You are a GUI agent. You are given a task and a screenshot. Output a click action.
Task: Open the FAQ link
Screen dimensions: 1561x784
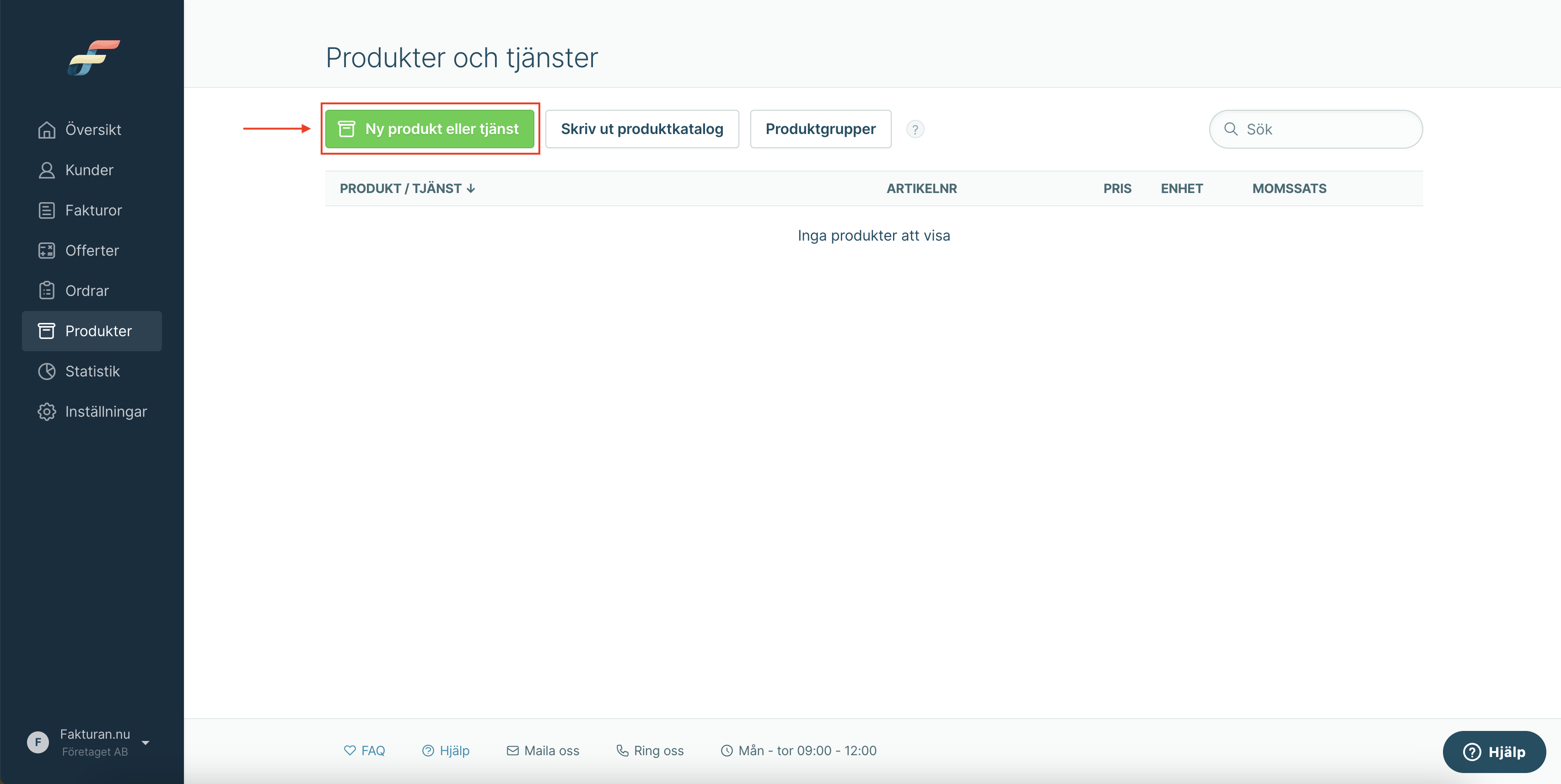pos(364,751)
